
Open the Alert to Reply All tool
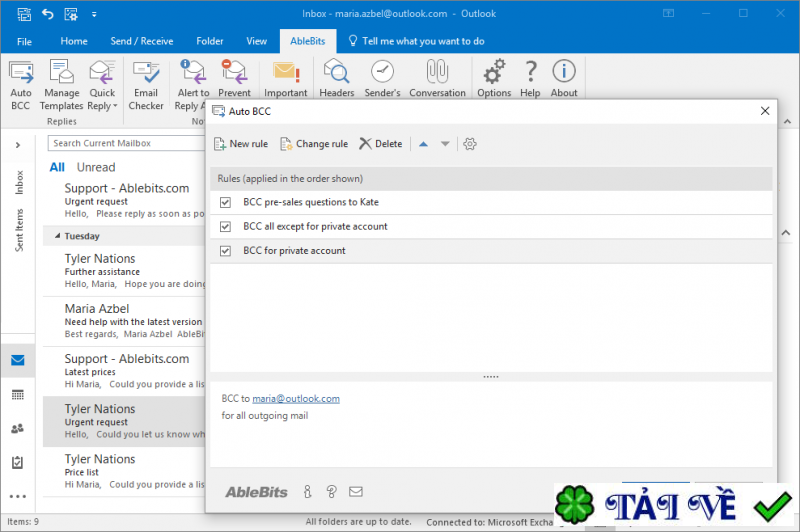pos(193,85)
